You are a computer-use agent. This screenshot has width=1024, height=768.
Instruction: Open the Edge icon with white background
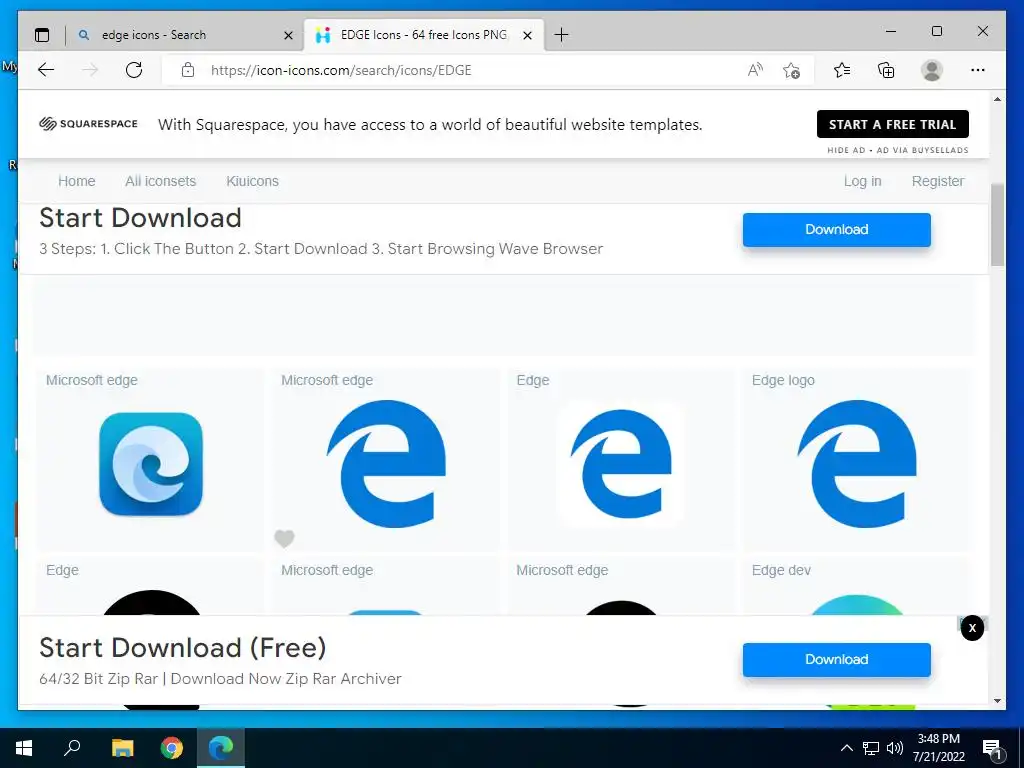[621, 464]
